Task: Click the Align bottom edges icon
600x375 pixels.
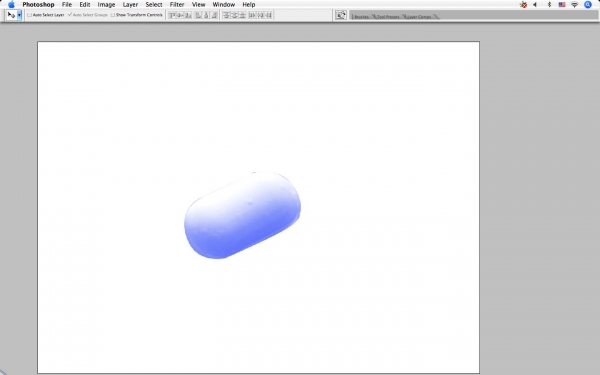Action: coord(188,15)
